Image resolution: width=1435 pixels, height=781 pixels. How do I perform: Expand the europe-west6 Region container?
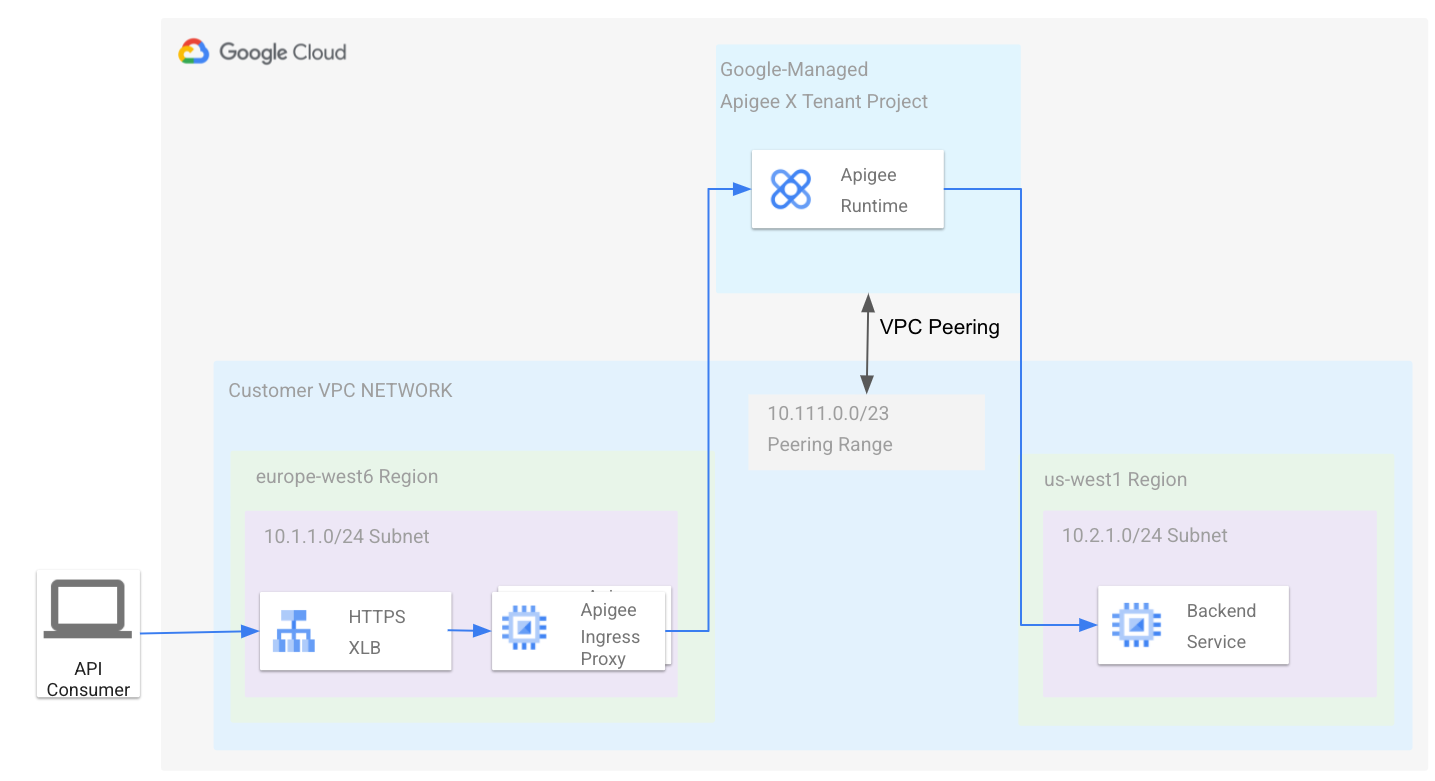345,477
